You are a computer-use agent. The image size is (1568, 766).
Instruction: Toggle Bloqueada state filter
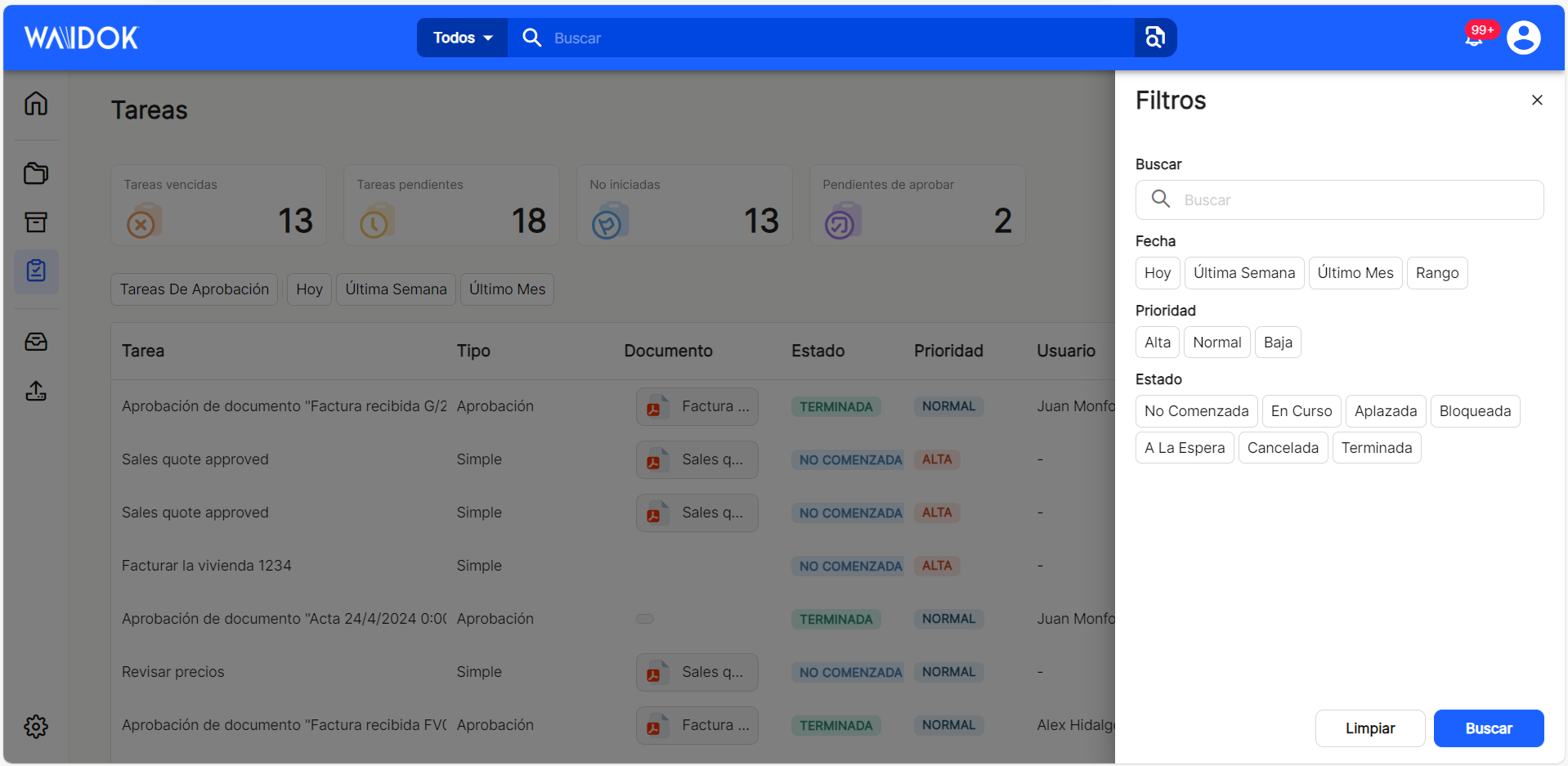click(x=1475, y=411)
